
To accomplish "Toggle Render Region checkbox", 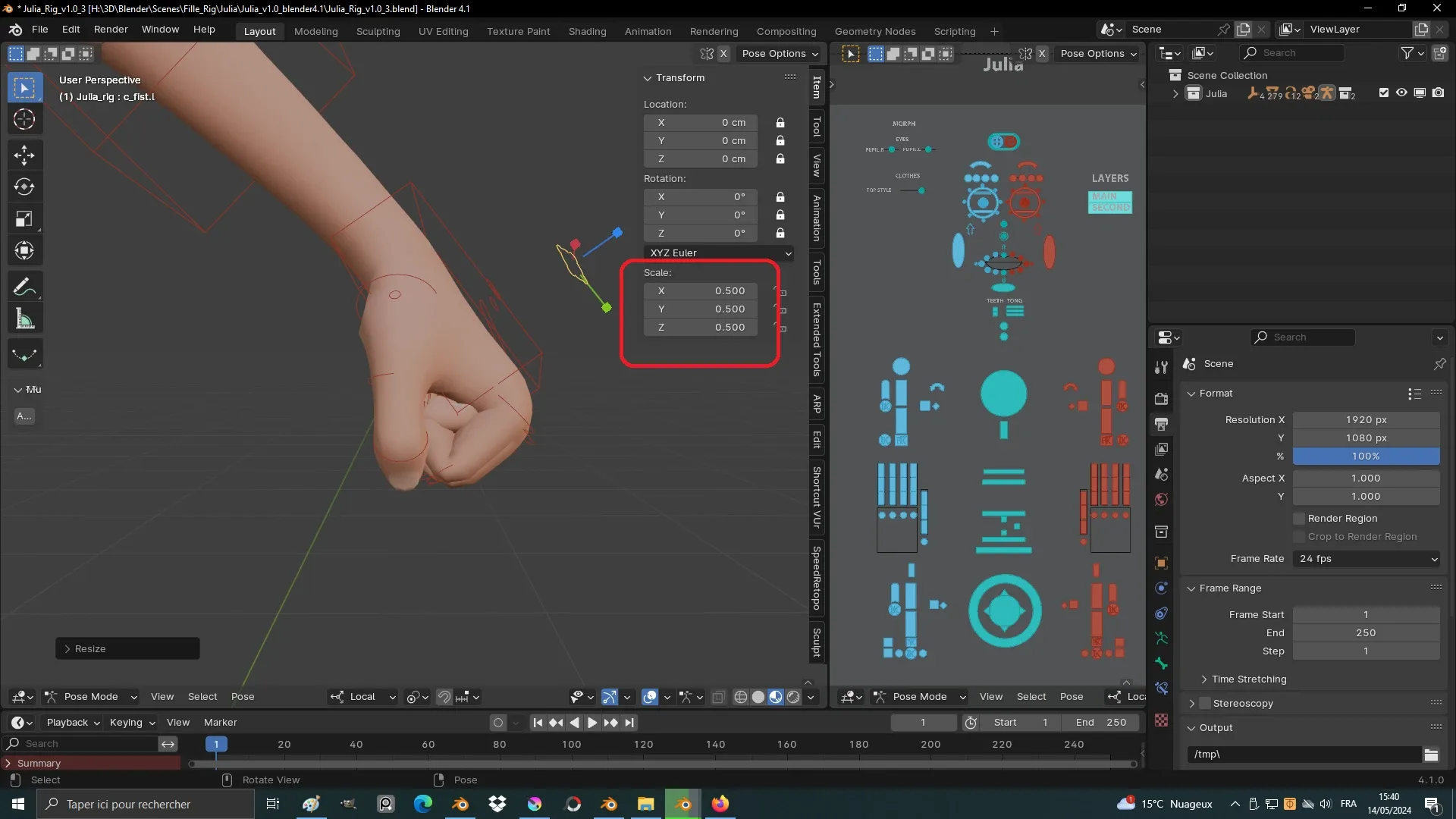I will click(x=1299, y=519).
